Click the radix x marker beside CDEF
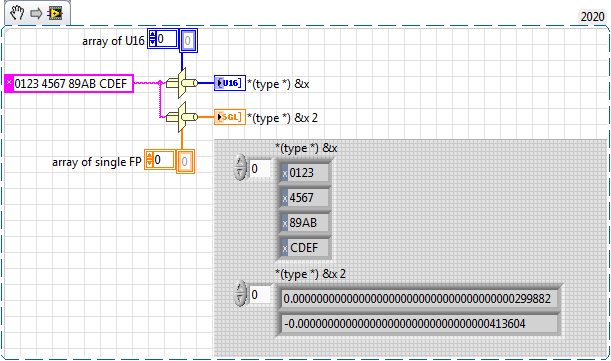 point(285,248)
